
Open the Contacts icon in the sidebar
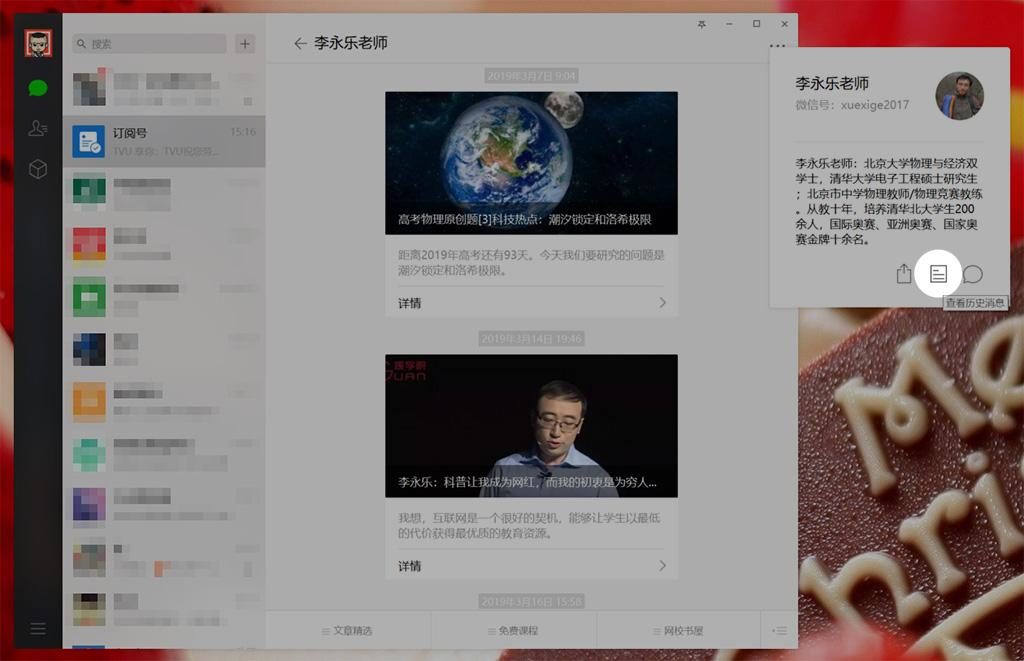tap(38, 128)
